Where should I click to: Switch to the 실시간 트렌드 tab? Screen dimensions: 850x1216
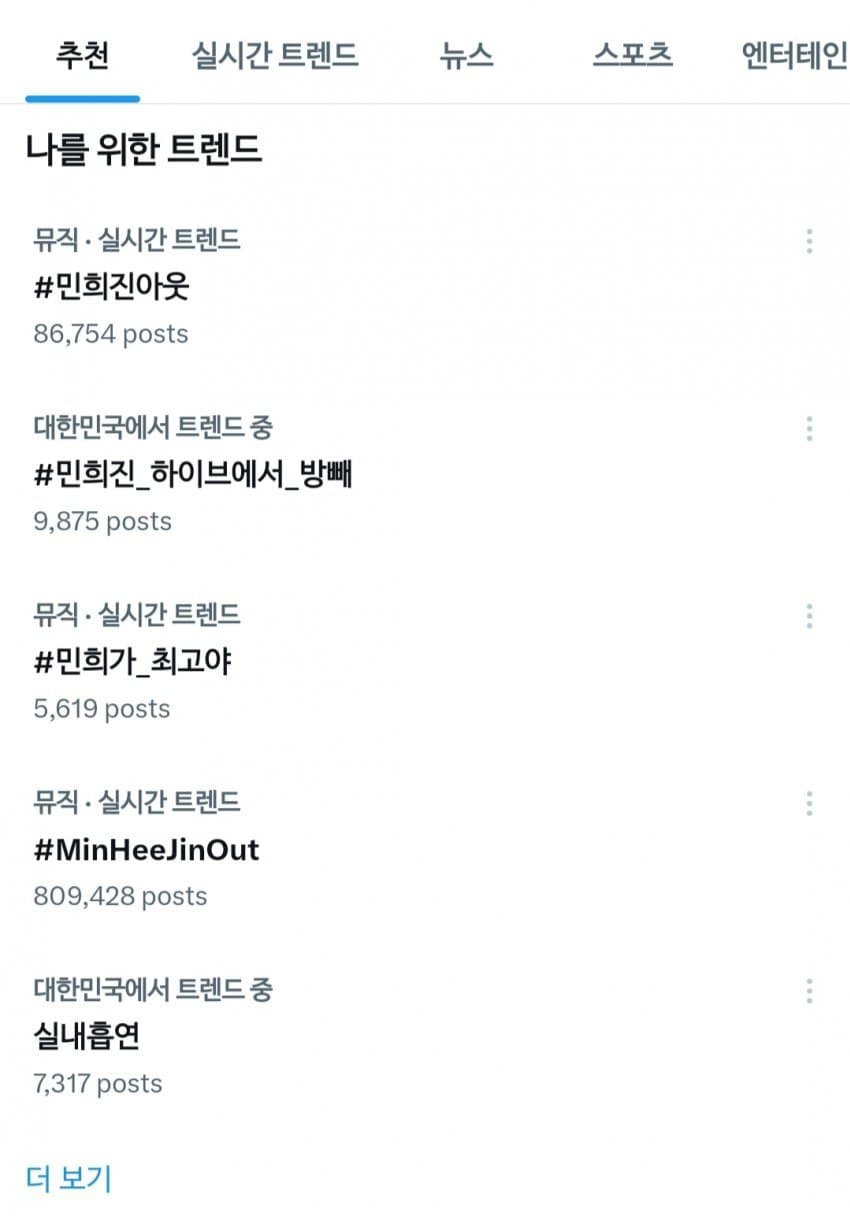(x=275, y=55)
